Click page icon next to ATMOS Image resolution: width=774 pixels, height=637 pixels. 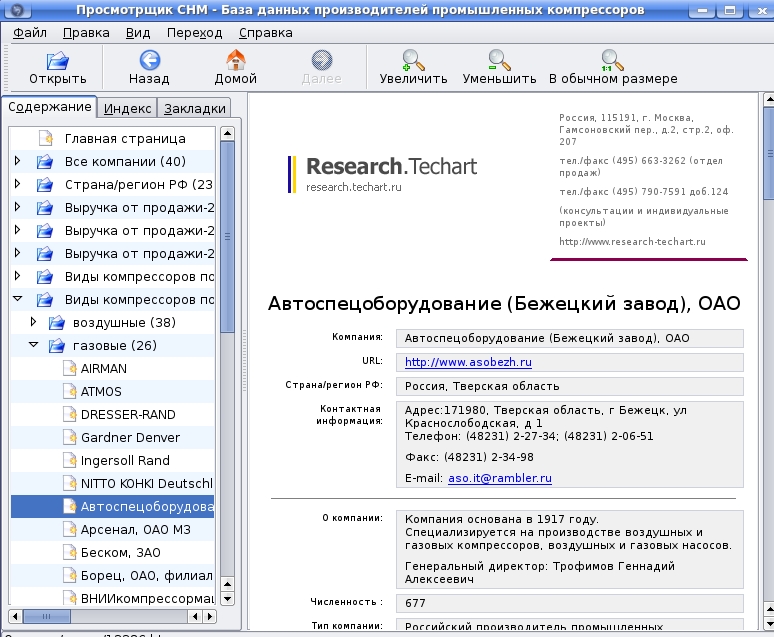click(70, 392)
